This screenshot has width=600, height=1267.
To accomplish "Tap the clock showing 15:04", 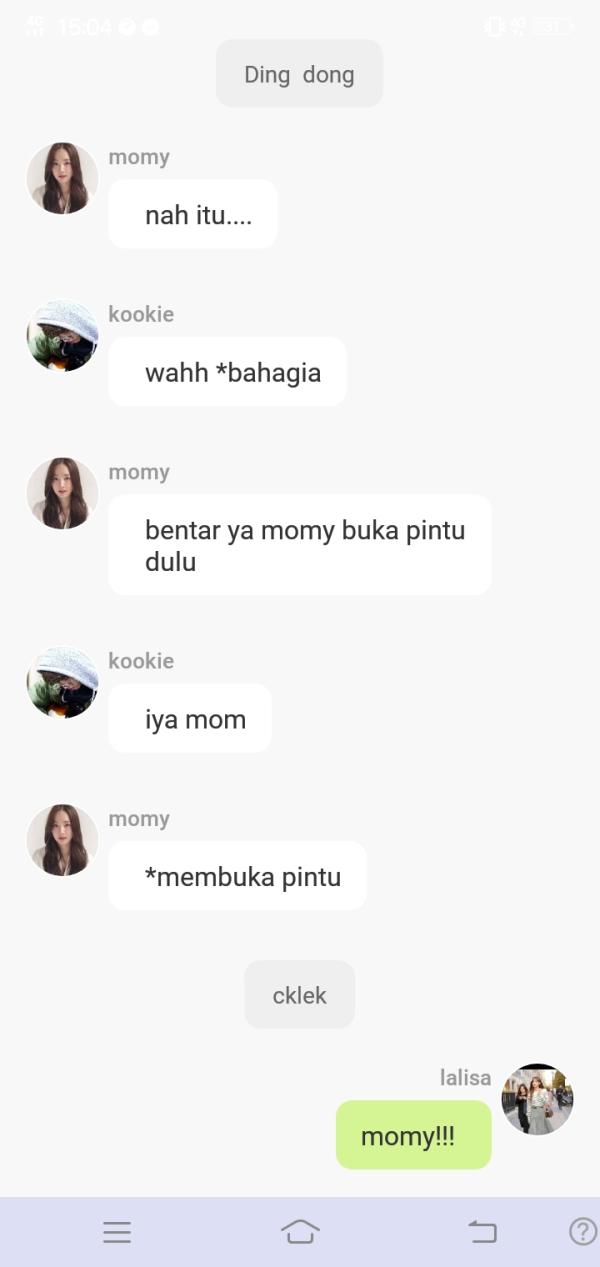I will click(x=84, y=27).
